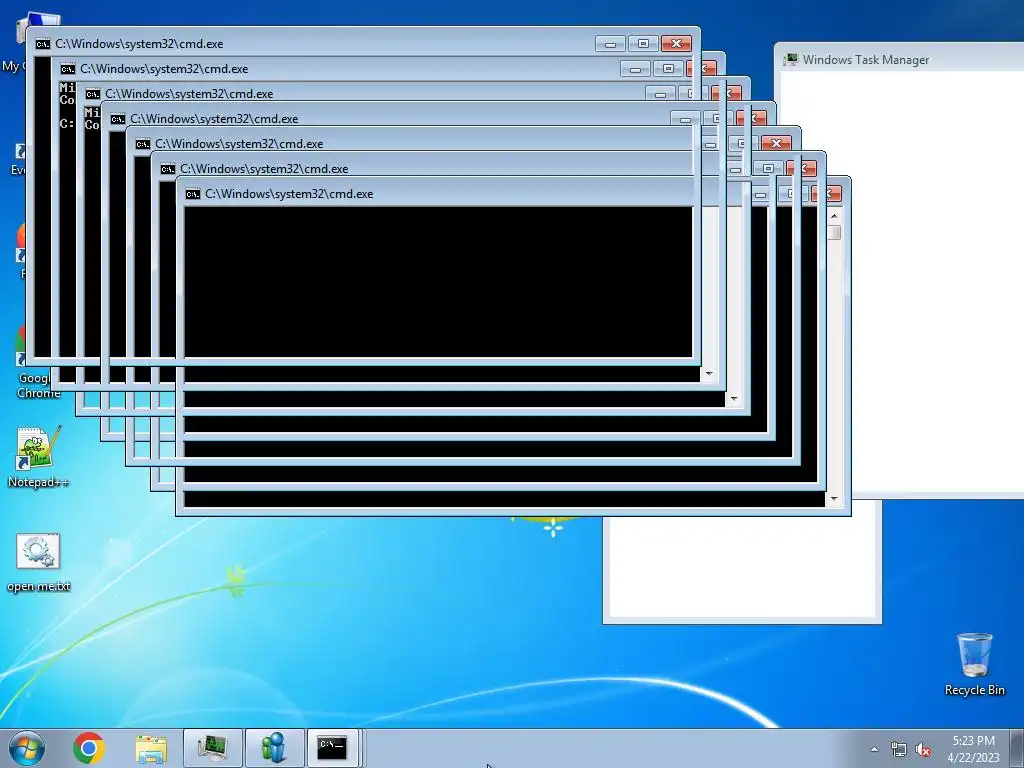The image size is (1024, 768).
Task: Select the open me.txt desktop file
Action: tap(39, 563)
